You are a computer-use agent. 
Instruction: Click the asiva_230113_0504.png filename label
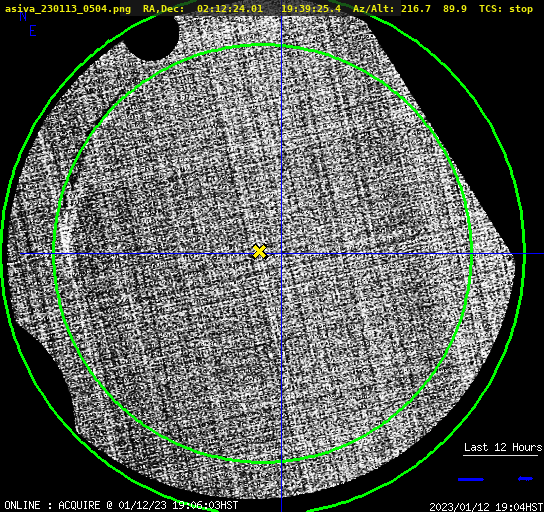tap(68, 8)
